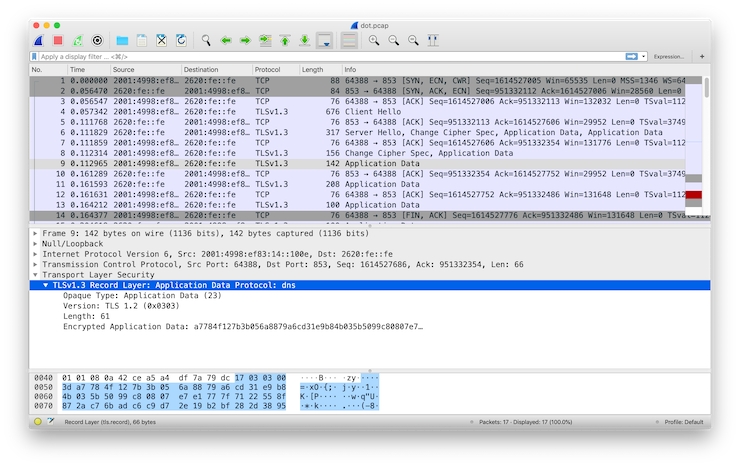The height and width of the screenshot is (467, 740).
Task: Click the display filter bookmark icon
Action: 34,57
